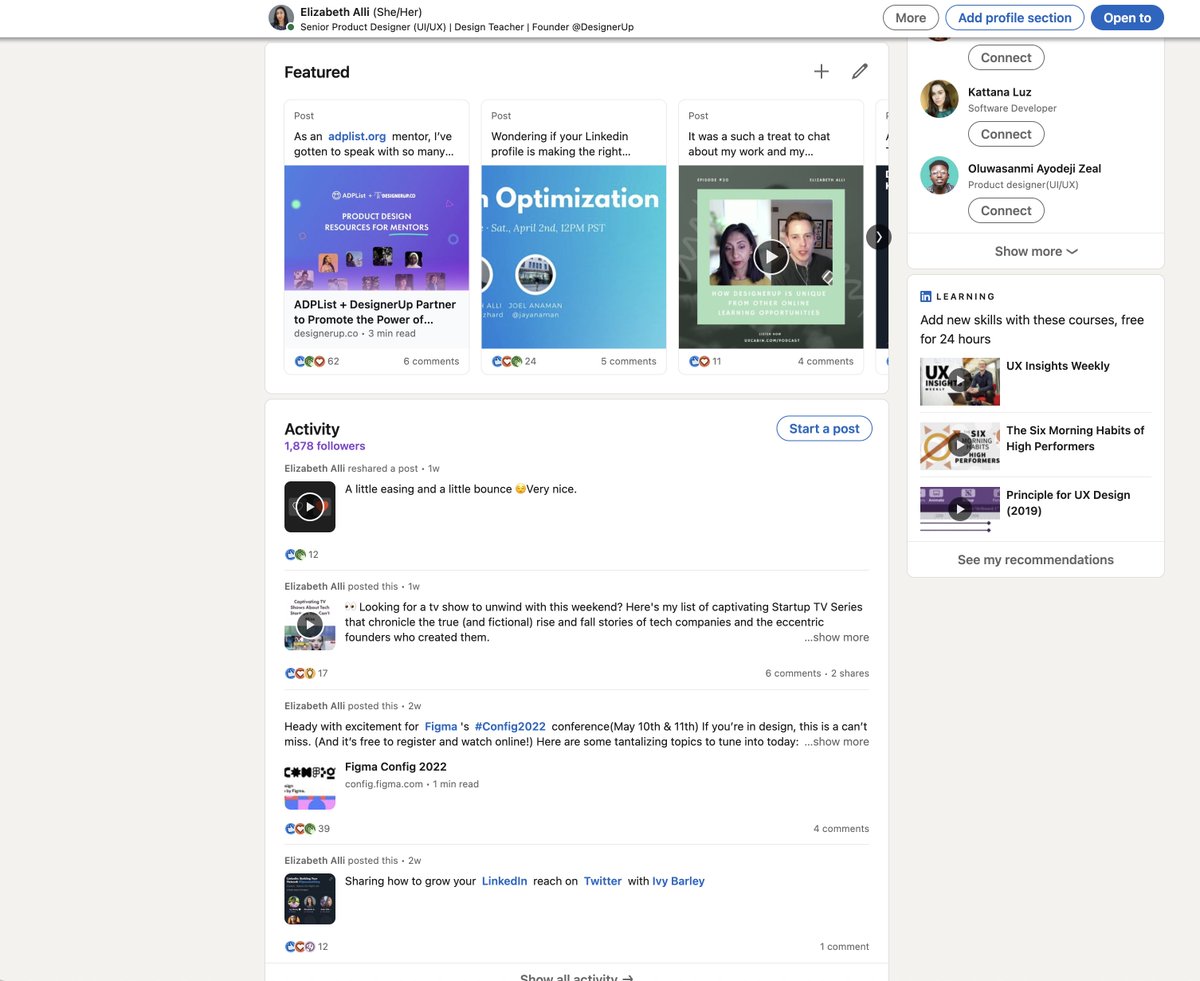Viewport: 1200px width, 981px height.
Task: Edit the Featured section via pencil icon
Action: coord(859,71)
